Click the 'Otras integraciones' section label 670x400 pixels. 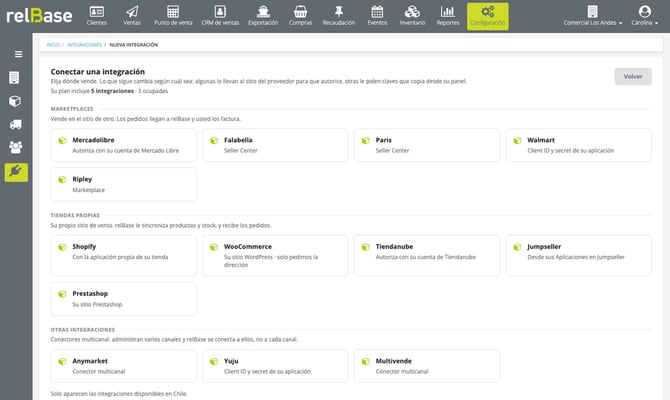[82, 330]
